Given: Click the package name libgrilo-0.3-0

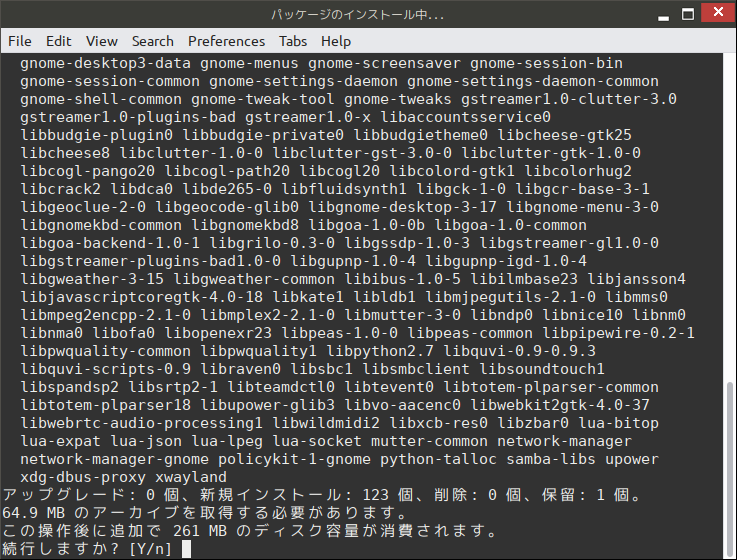Looking at the screenshot, I should point(272,243).
